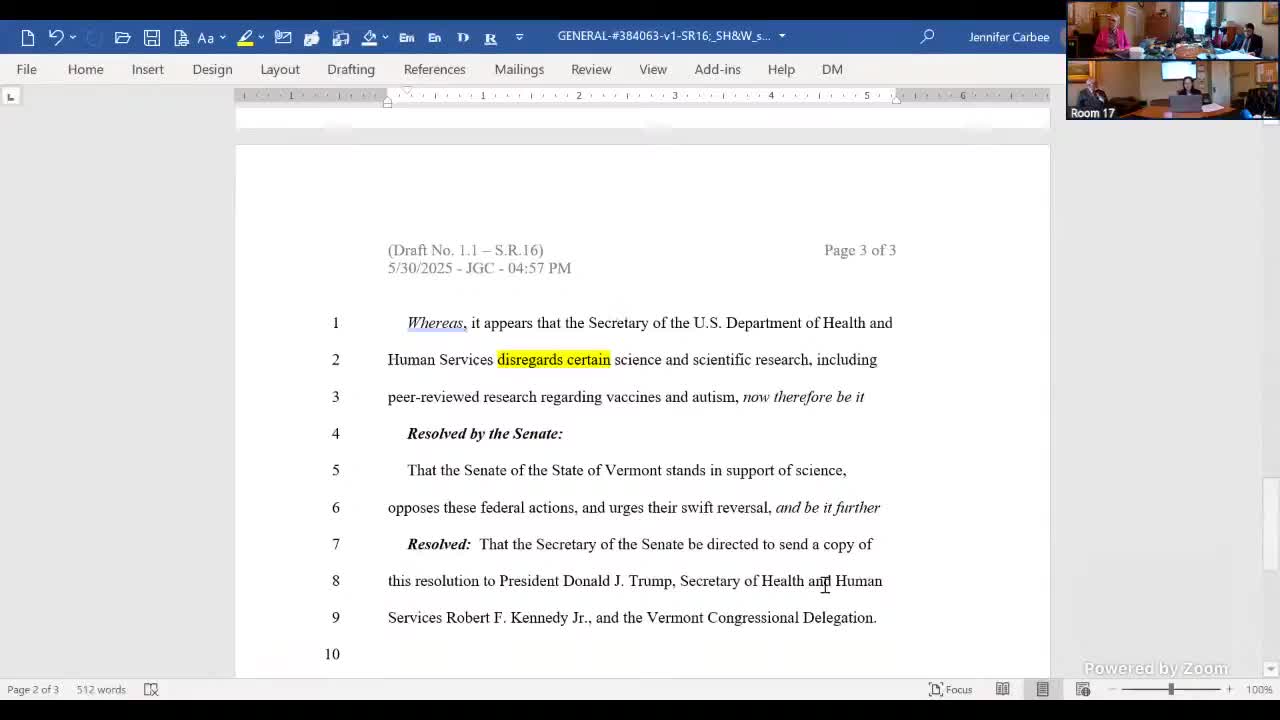The height and width of the screenshot is (720, 1280).
Task: Click the zoom in plus button
Action: (1230, 689)
